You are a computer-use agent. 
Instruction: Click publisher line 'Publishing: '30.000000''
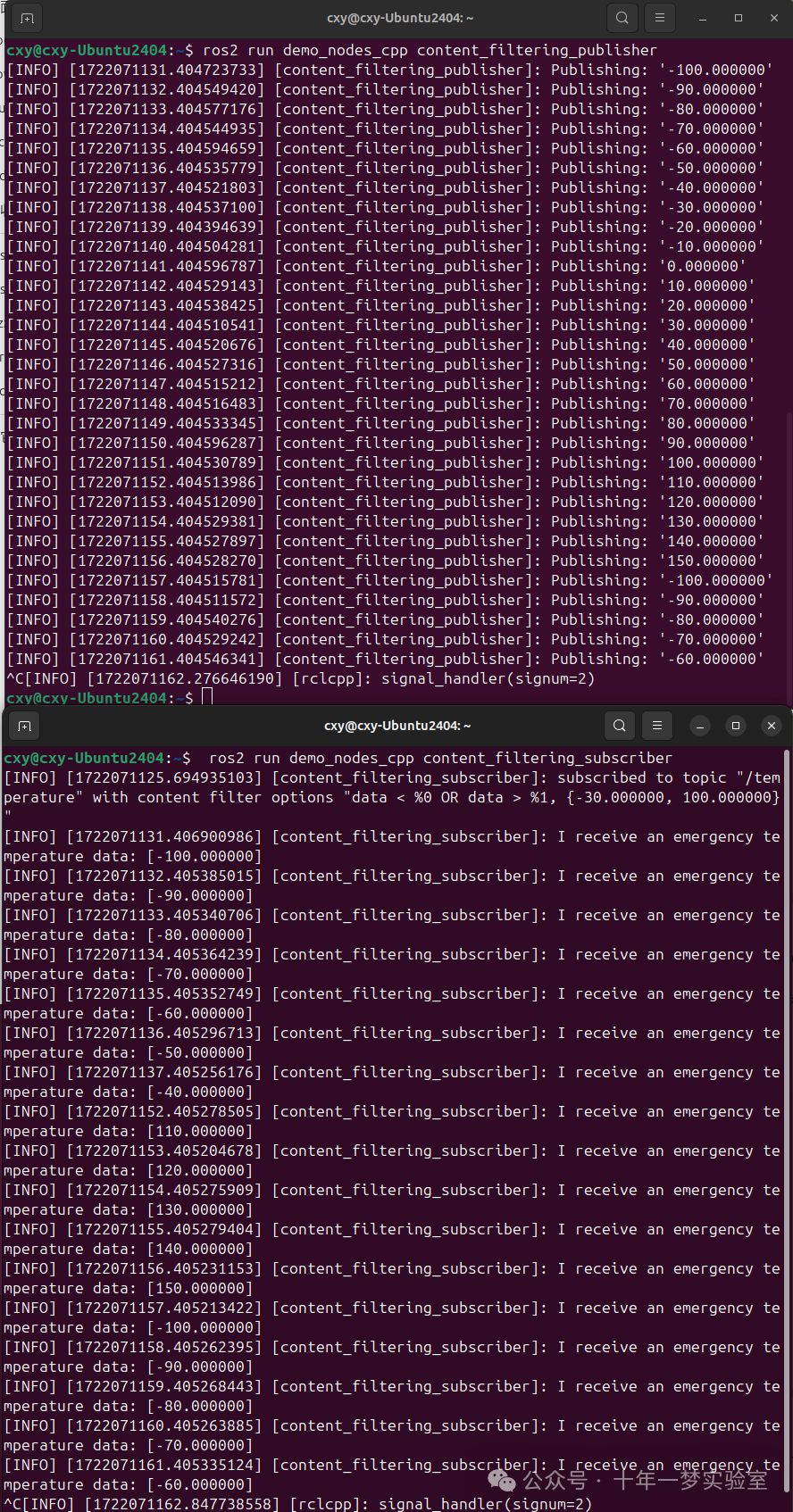pyautogui.click(x=380, y=325)
